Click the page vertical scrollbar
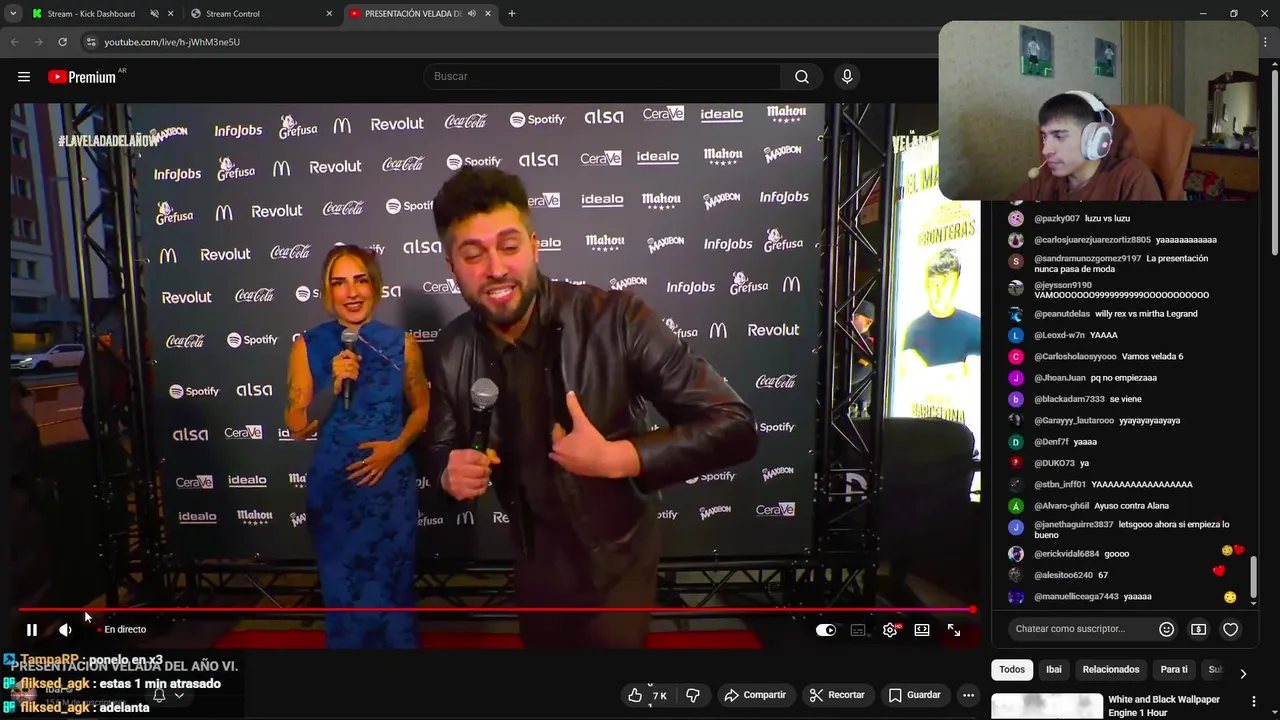This screenshot has height=720, width=1280. click(x=1274, y=160)
